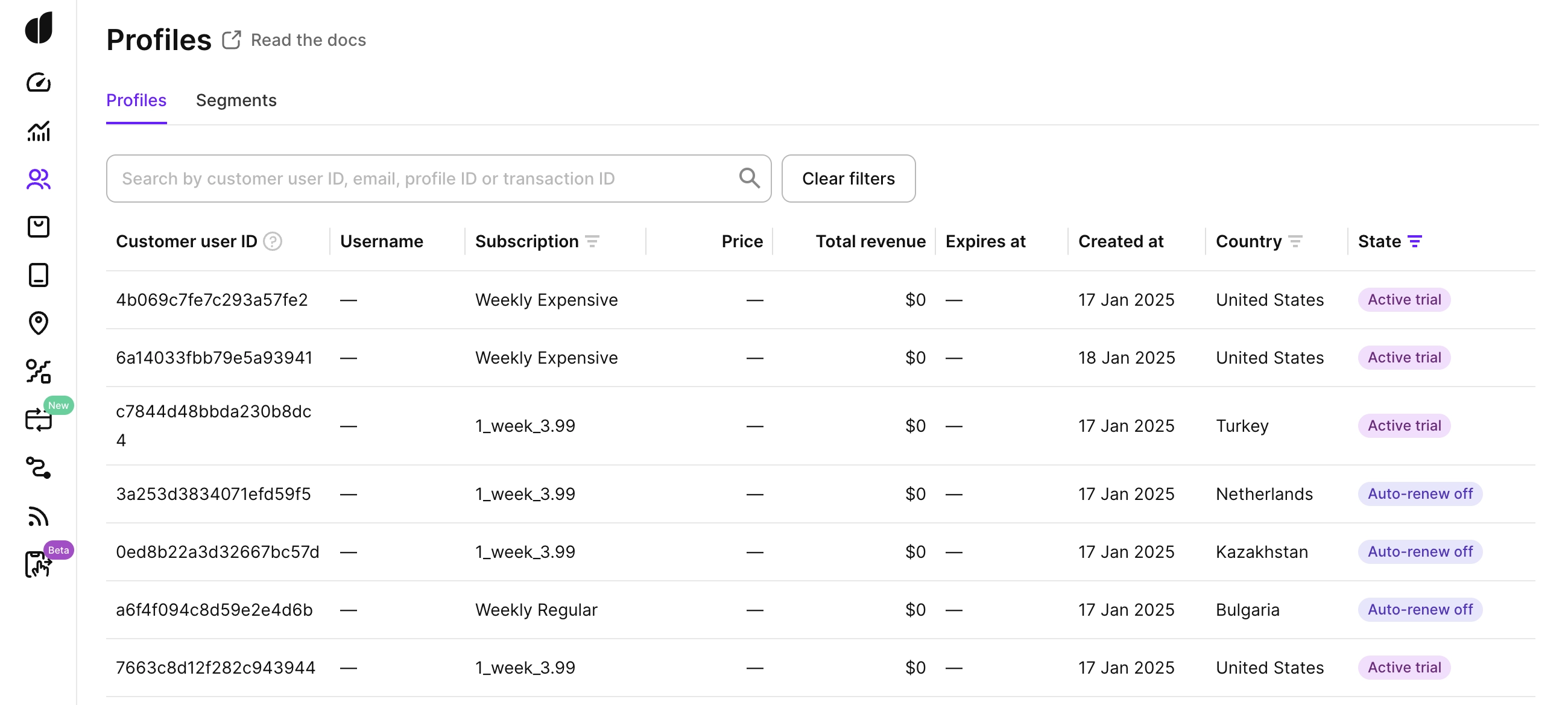Open the analytics chart icon in sidebar
1568x705 pixels.
click(39, 130)
